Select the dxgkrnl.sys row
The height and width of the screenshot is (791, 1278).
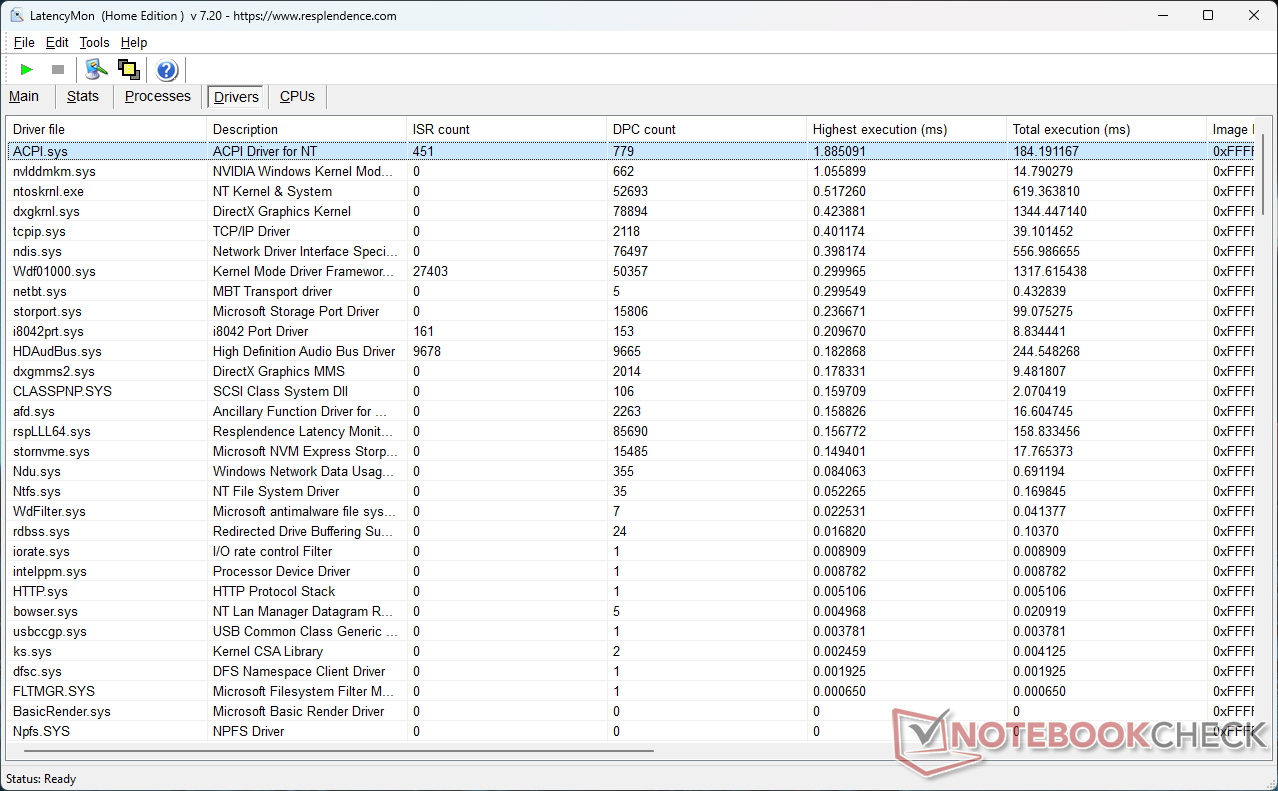[631, 211]
